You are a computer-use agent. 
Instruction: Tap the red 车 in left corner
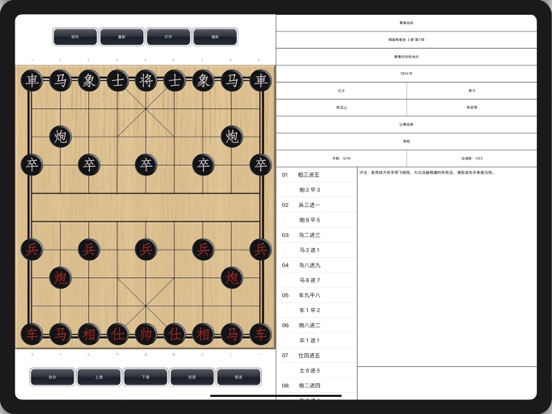pos(32,334)
